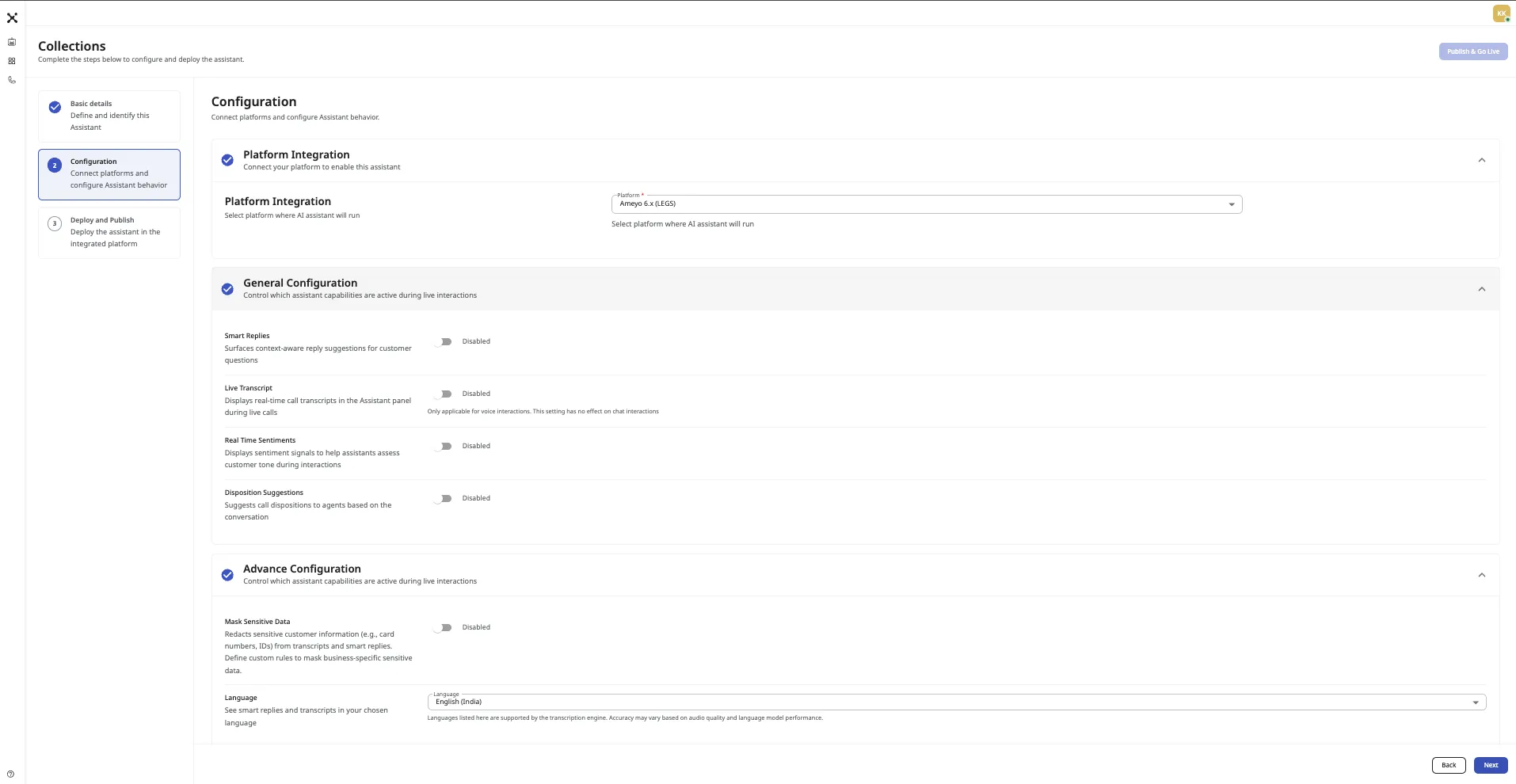Click Advance Configuration section checkmark icon
This screenshot has height=784, width=1516.
point(227,575)
